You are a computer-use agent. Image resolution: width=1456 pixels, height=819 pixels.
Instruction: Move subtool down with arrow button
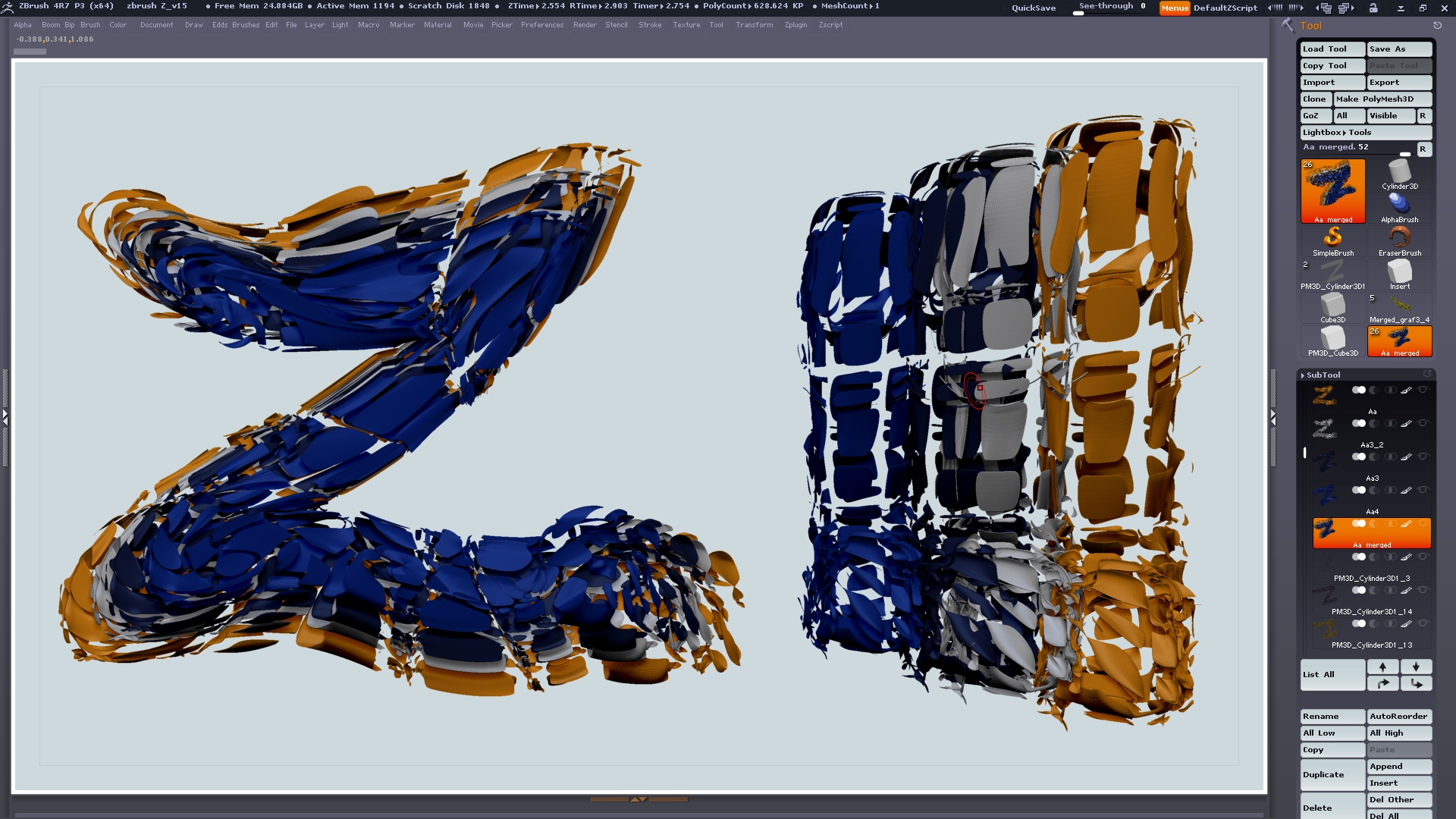point(1416,667)
